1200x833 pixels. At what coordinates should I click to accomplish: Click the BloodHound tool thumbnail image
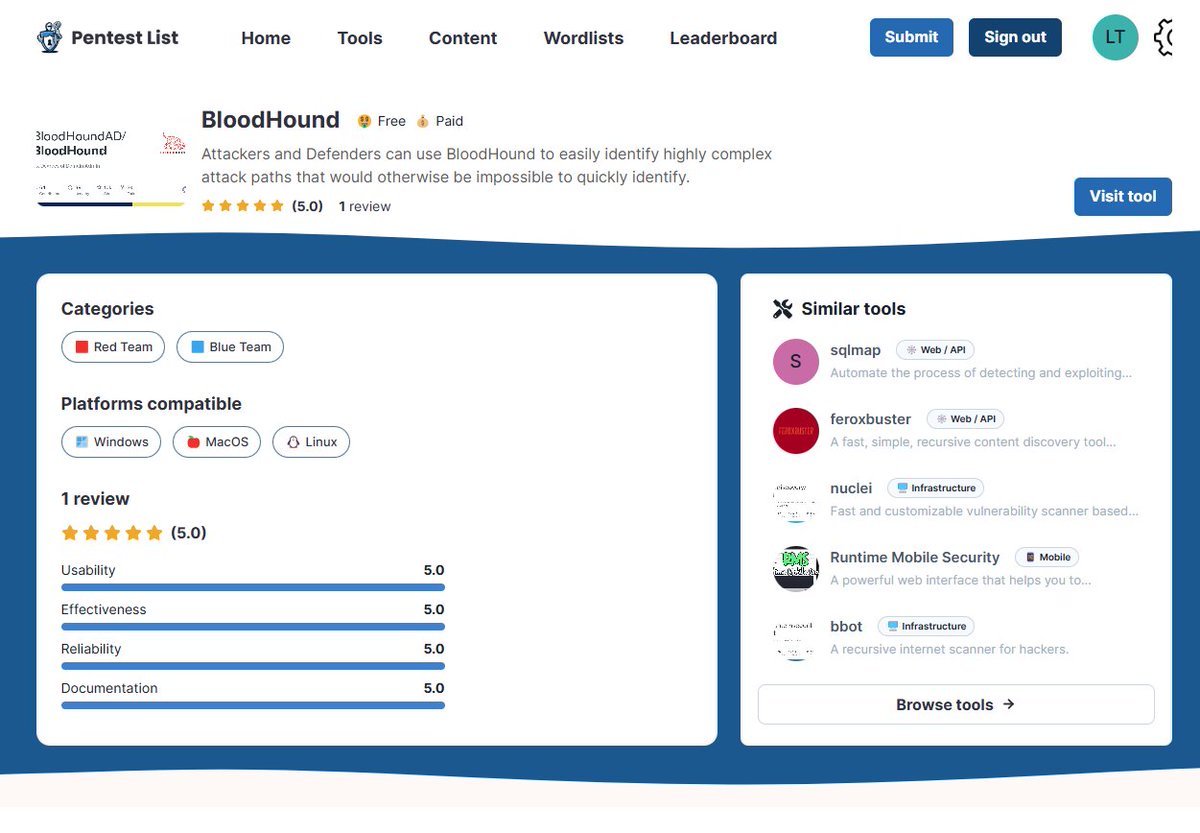point(111,167)
